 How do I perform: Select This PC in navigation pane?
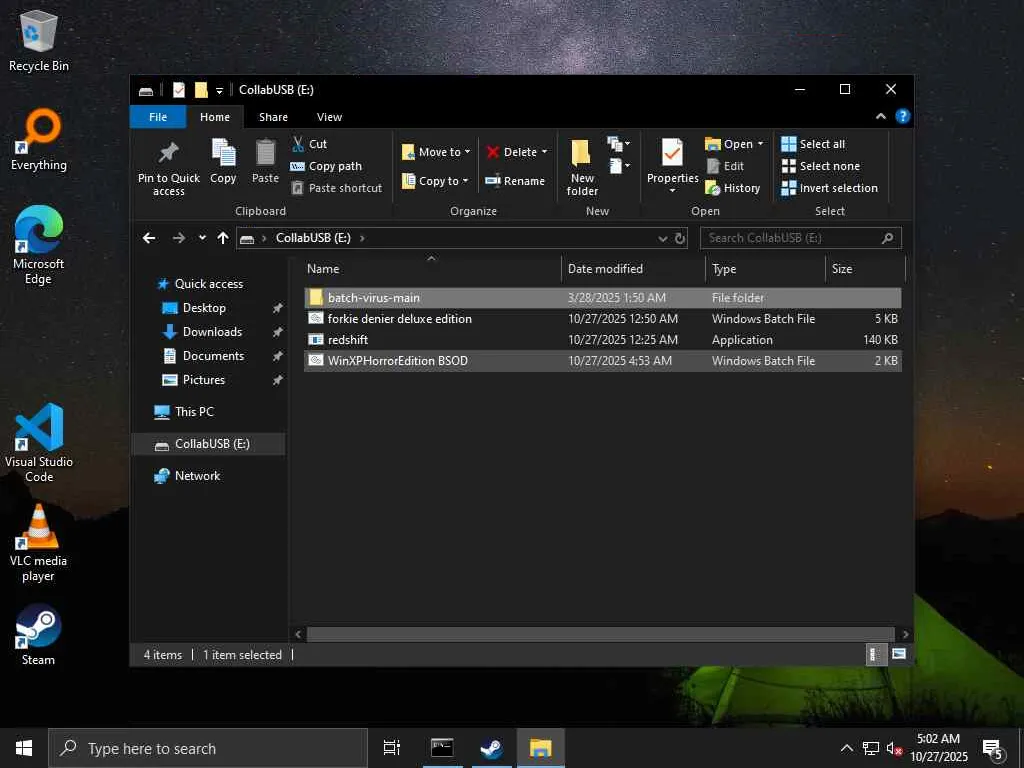(194, 411)
